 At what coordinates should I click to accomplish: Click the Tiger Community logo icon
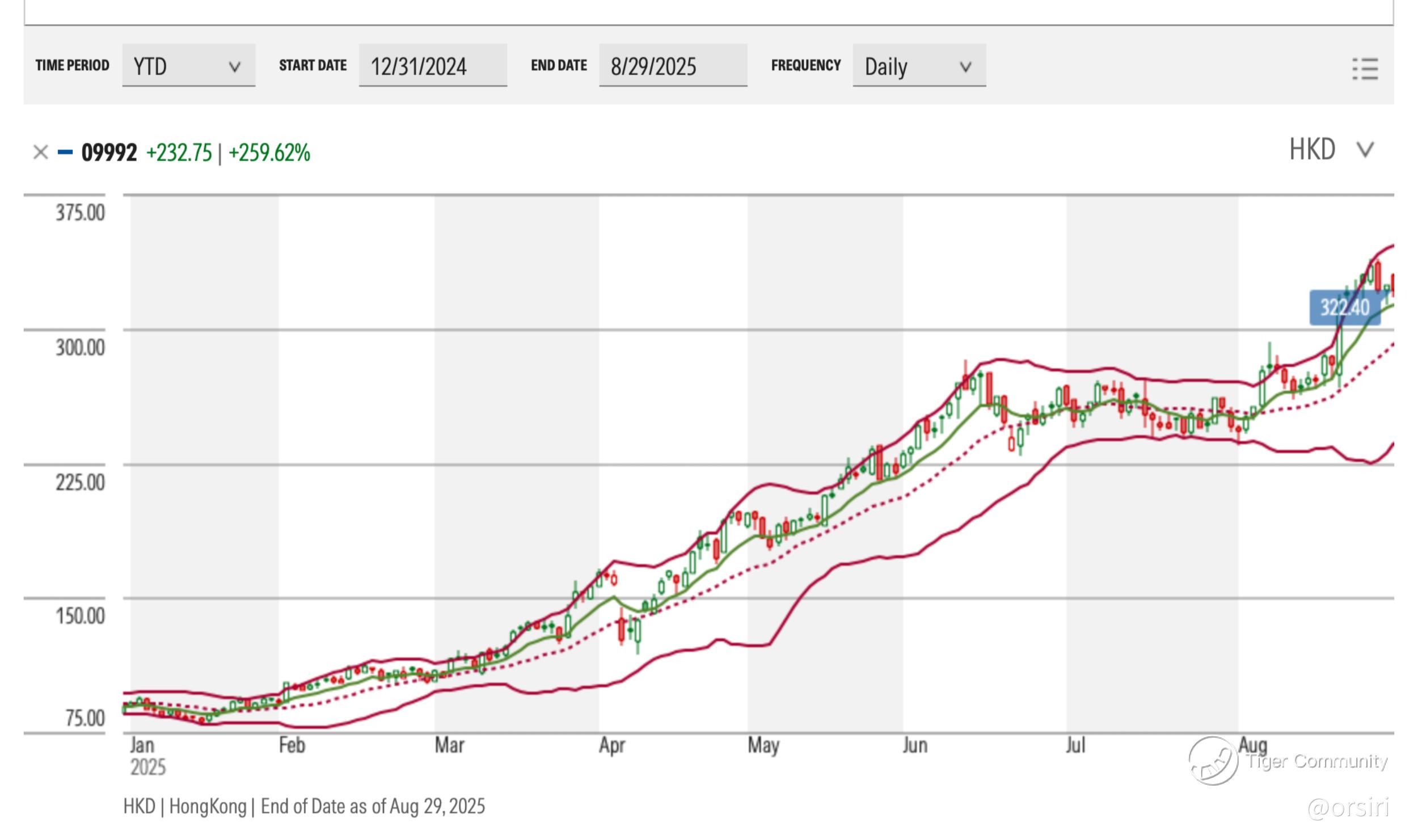click(1213, 761)
